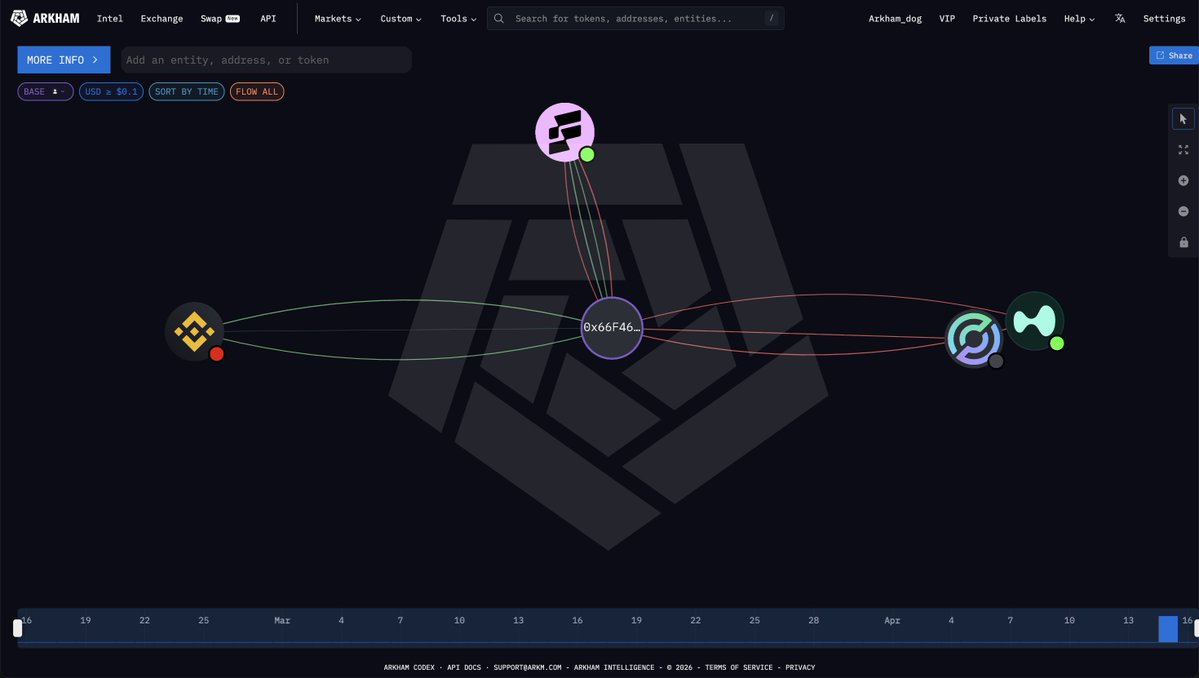
Task: Zoom out with the minus icon
Action: coord(1183,211)
